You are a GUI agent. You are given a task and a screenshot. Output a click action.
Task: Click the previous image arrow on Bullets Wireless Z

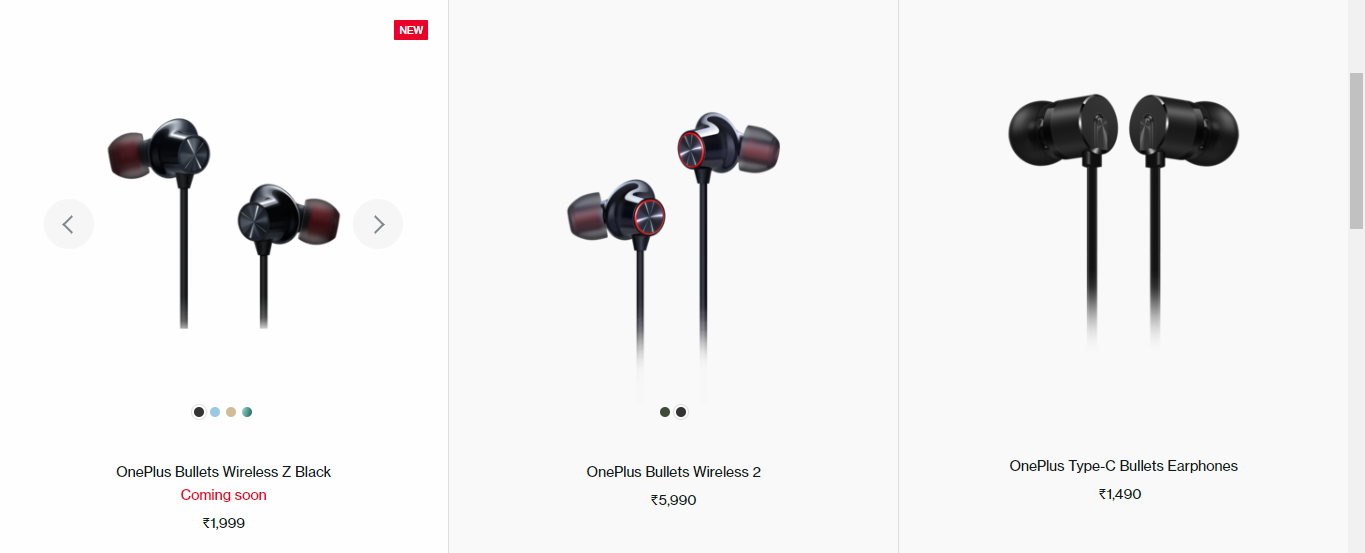tap(68, 224)
